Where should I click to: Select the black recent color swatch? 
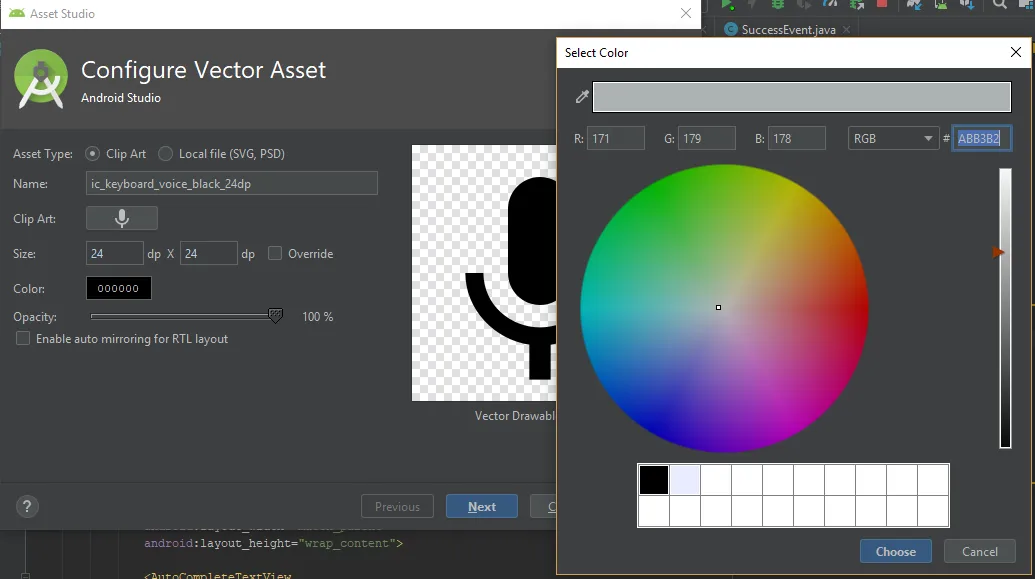pyautogui.click(x=654, y=480)
